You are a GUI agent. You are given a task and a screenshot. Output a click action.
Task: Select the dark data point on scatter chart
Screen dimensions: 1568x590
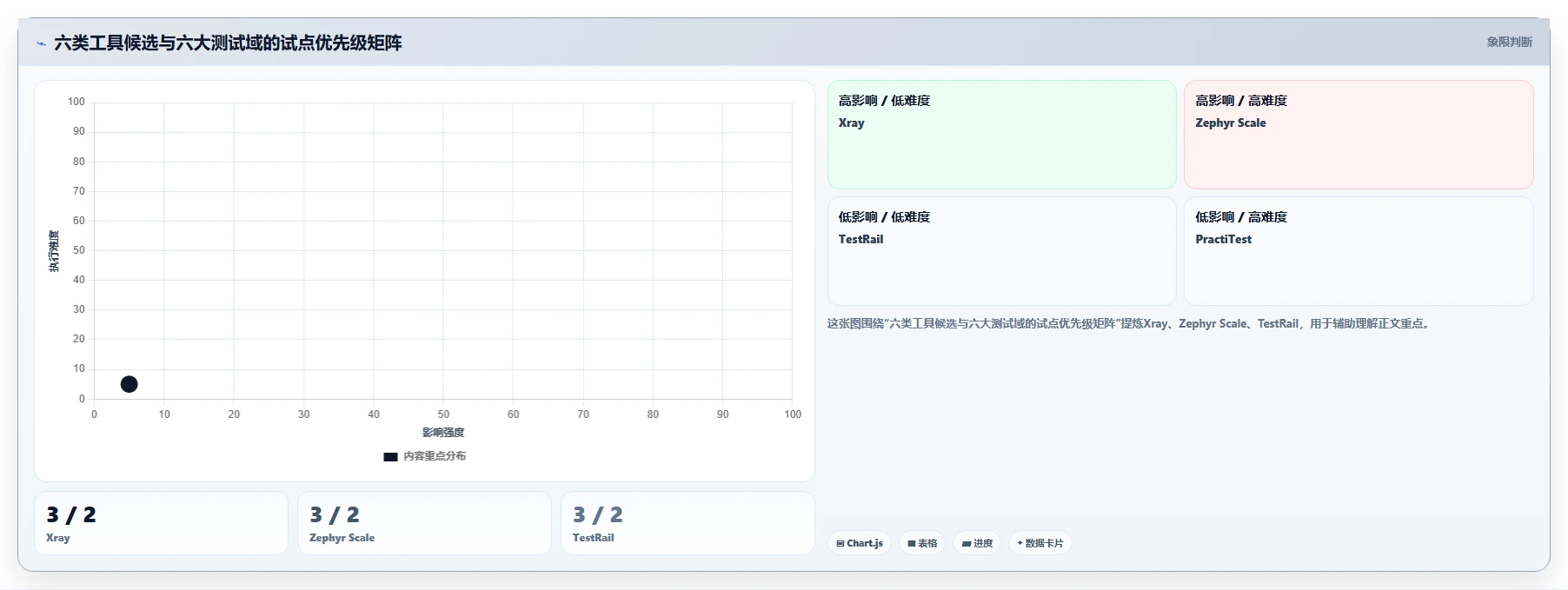129,384
